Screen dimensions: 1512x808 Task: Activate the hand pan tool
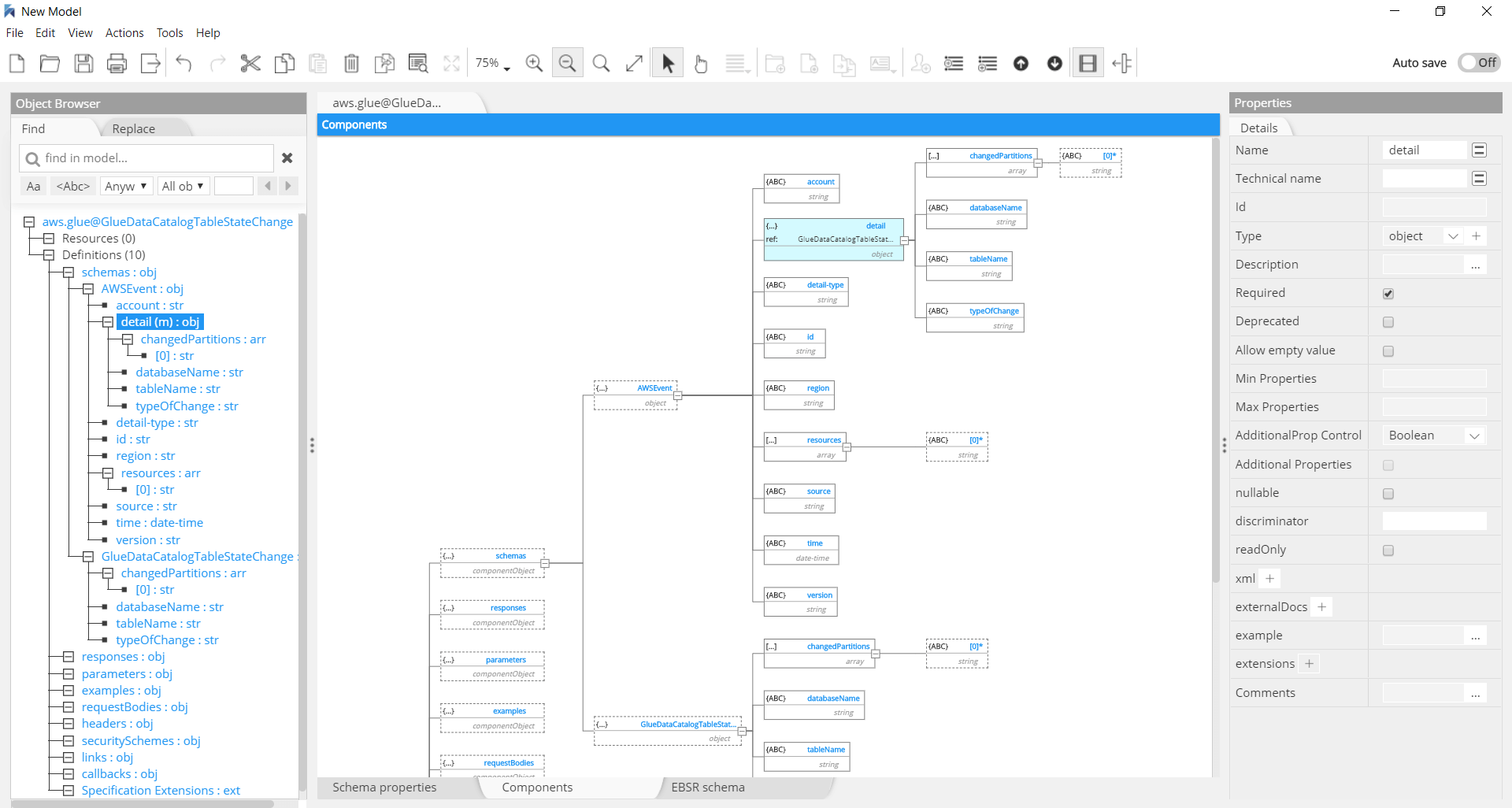[701, 63]
